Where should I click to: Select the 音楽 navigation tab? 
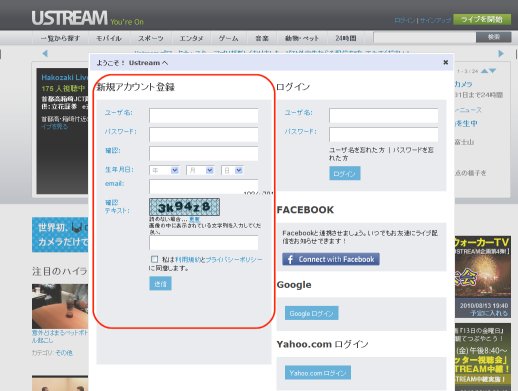[262, 38]
